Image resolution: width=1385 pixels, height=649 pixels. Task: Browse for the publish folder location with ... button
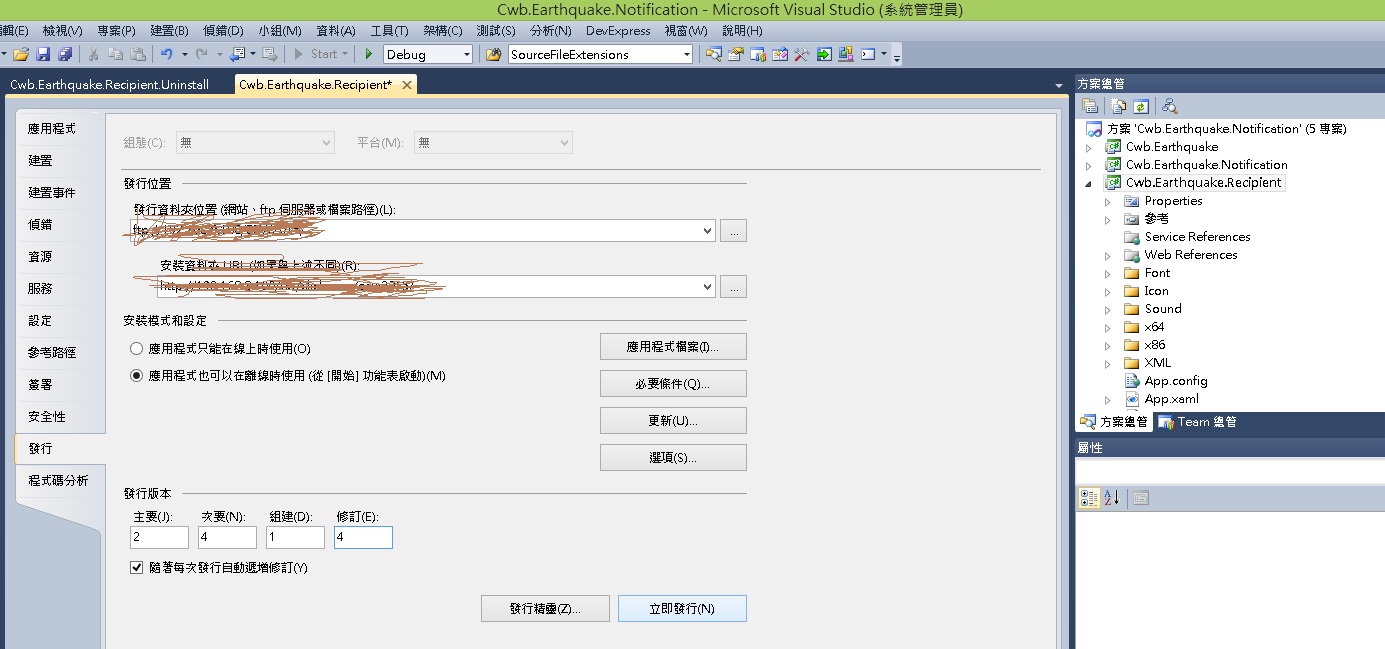[x=733, y=231]
